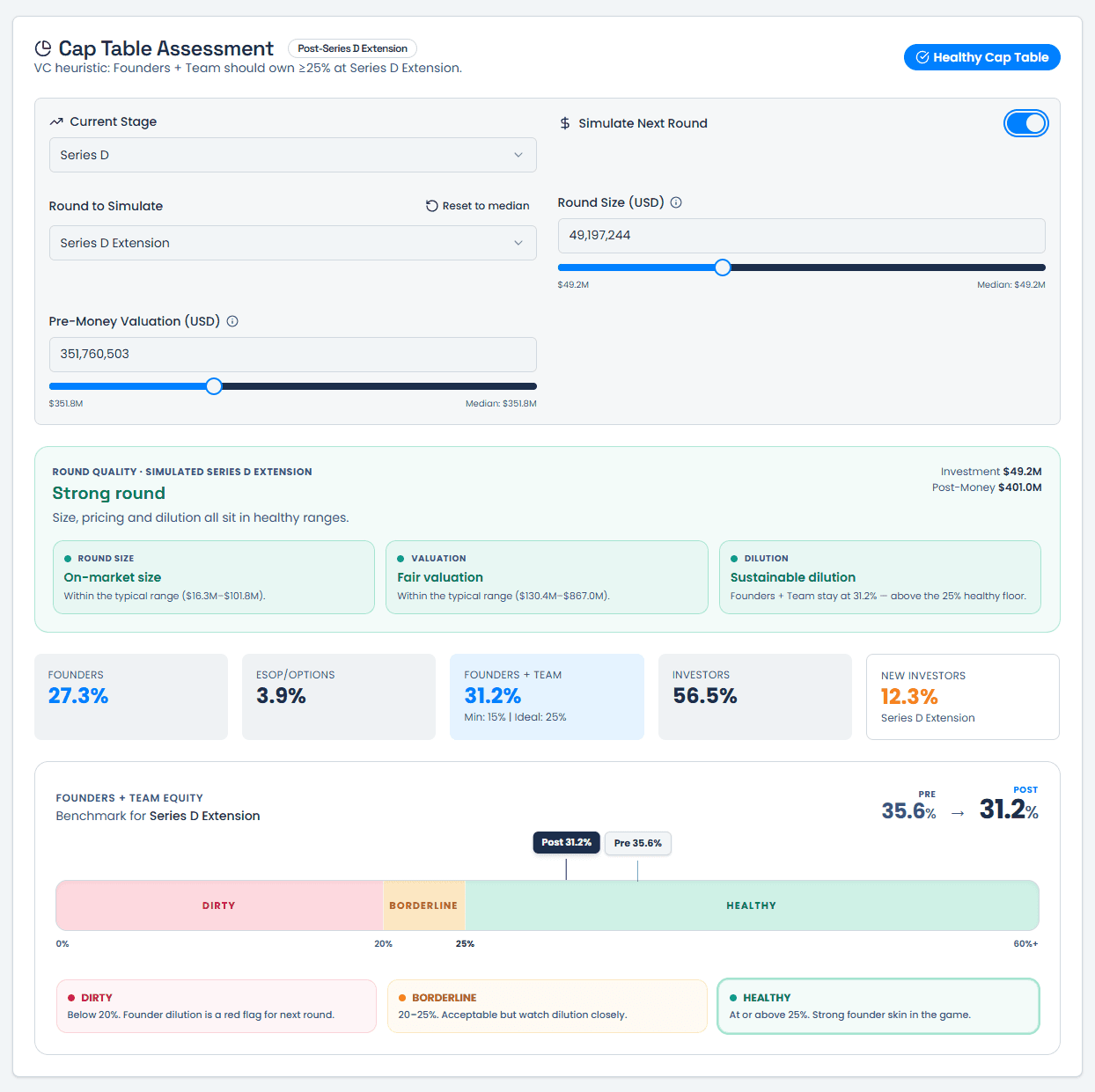Click the Reset to median link

click(478, 206)
